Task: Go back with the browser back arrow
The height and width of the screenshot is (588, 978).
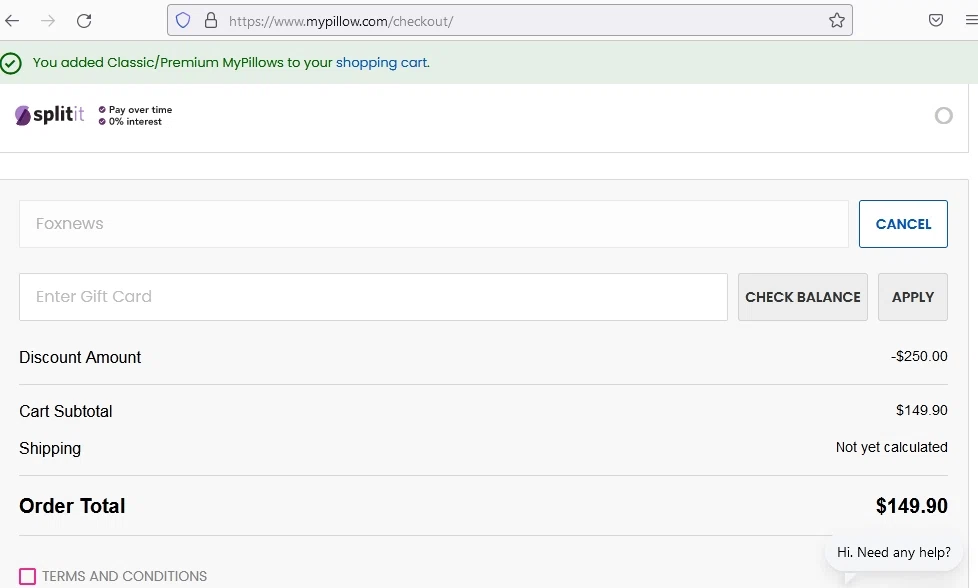Action: pyautogui.click(x=12, y=21)
